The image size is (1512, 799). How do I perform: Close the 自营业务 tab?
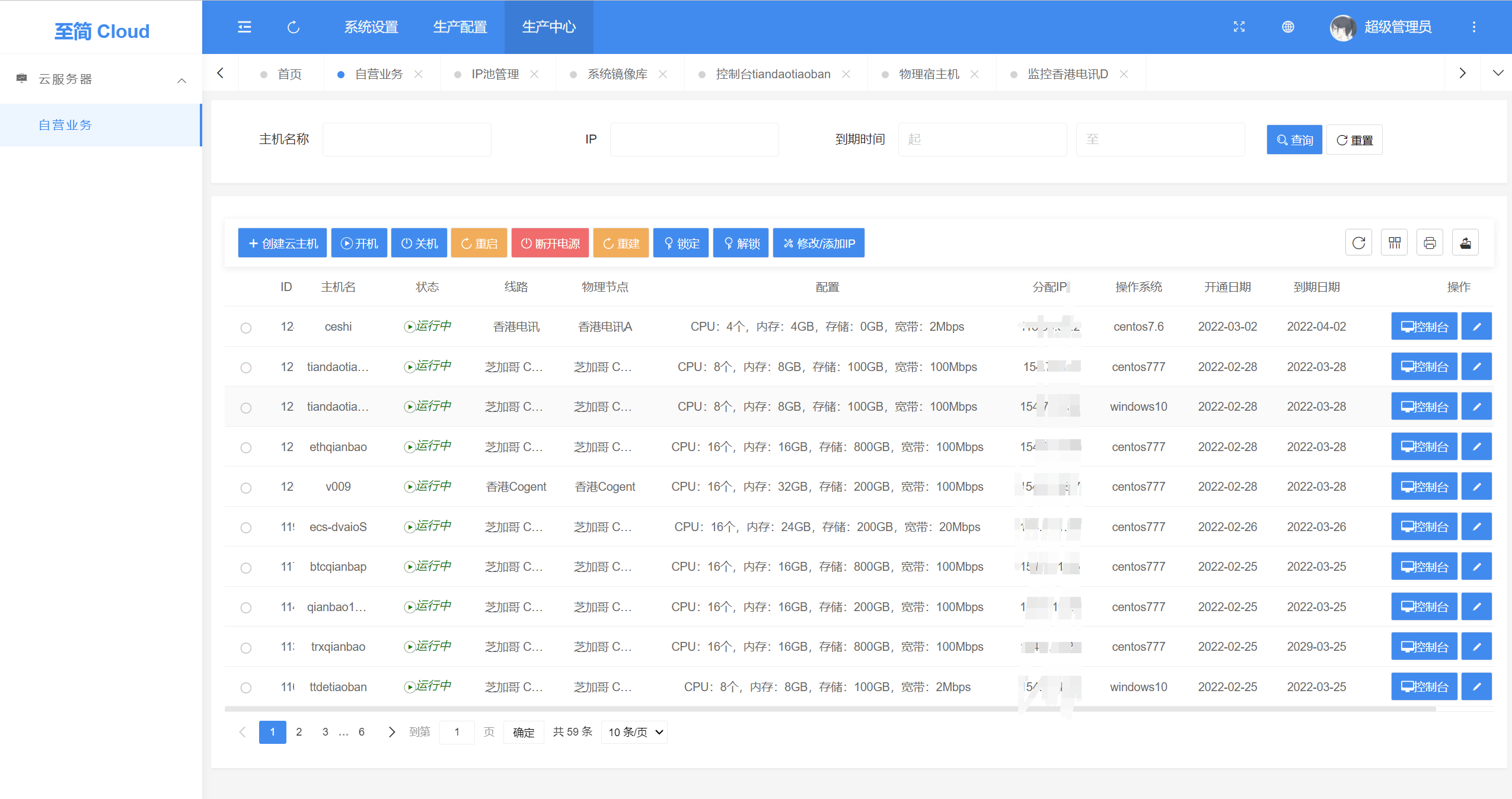coord(419,74)
